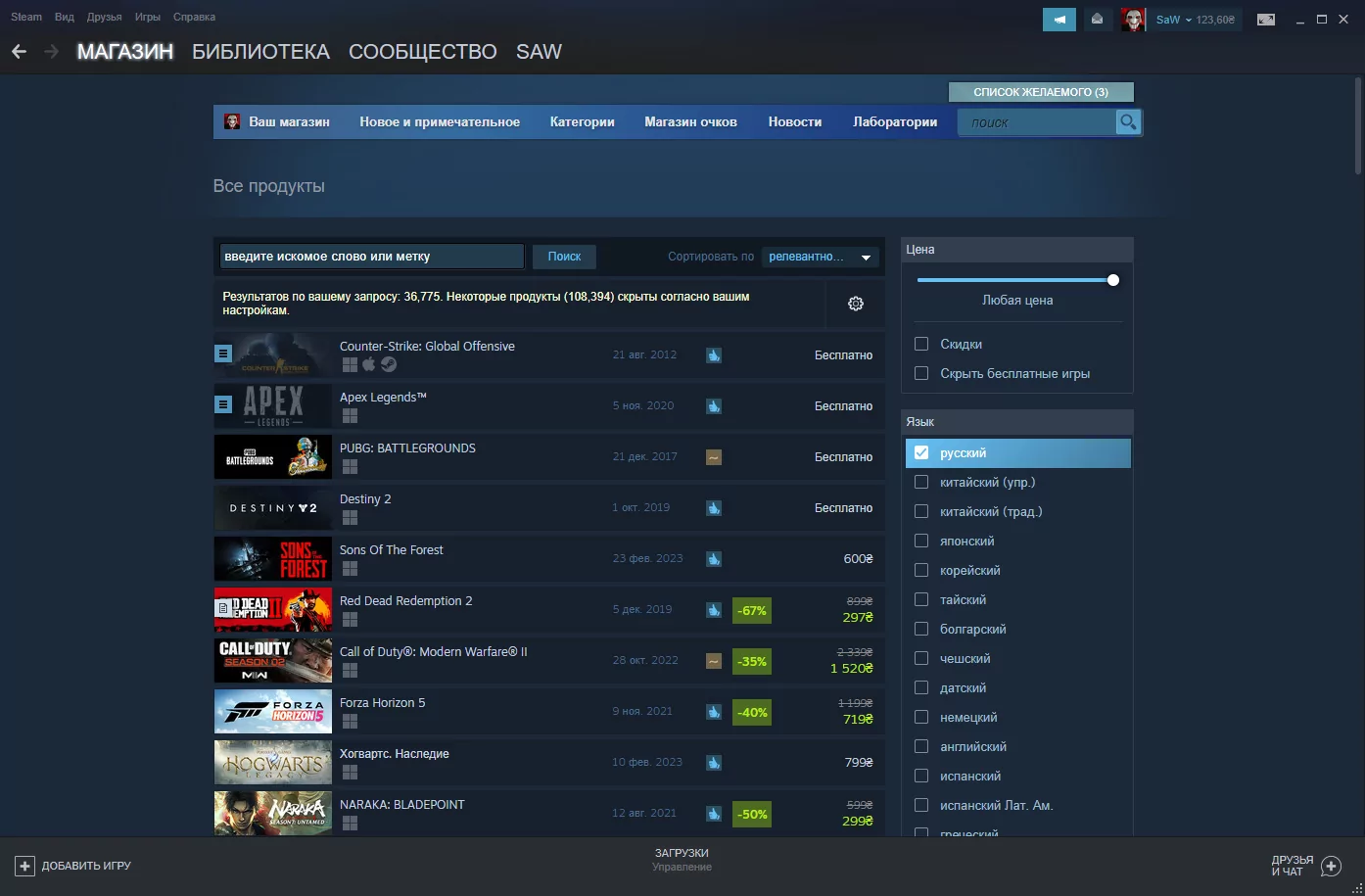Focus the store поиск input box
Viewport: 1365px width, 896px height.
click(1038, 121)
